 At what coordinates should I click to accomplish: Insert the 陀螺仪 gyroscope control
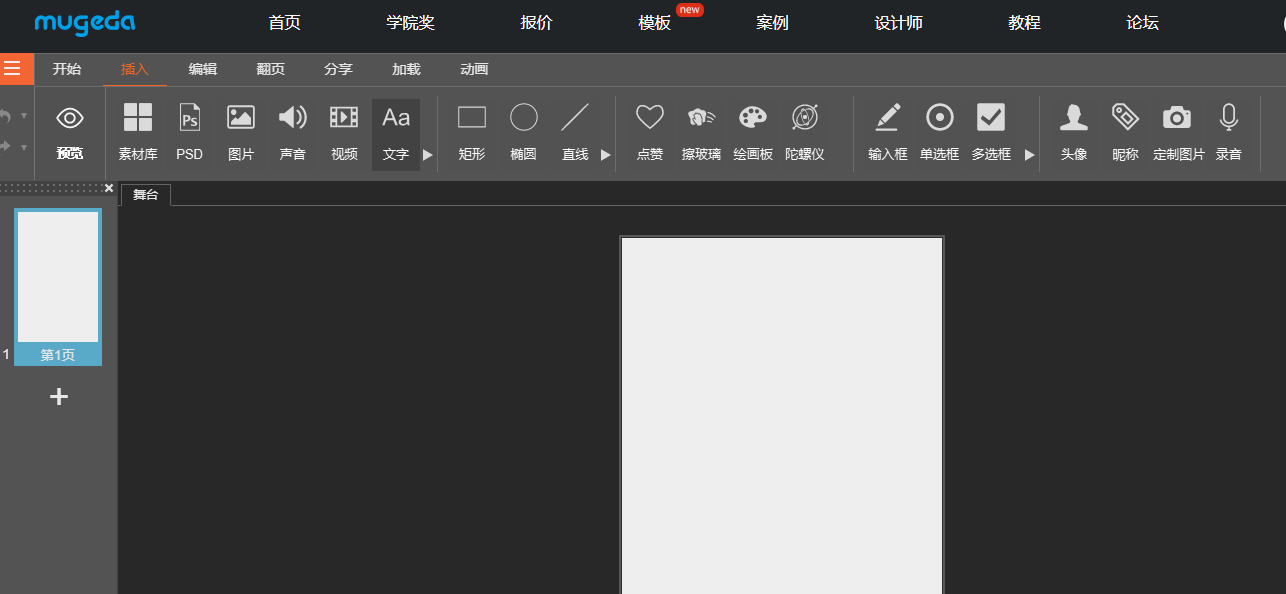tap(805, 134)
